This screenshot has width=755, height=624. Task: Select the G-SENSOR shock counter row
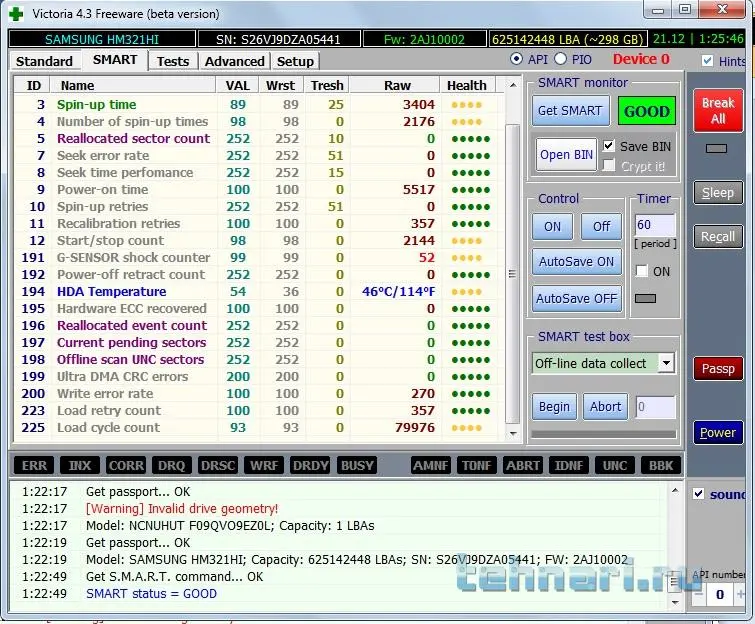click(260, 258)
